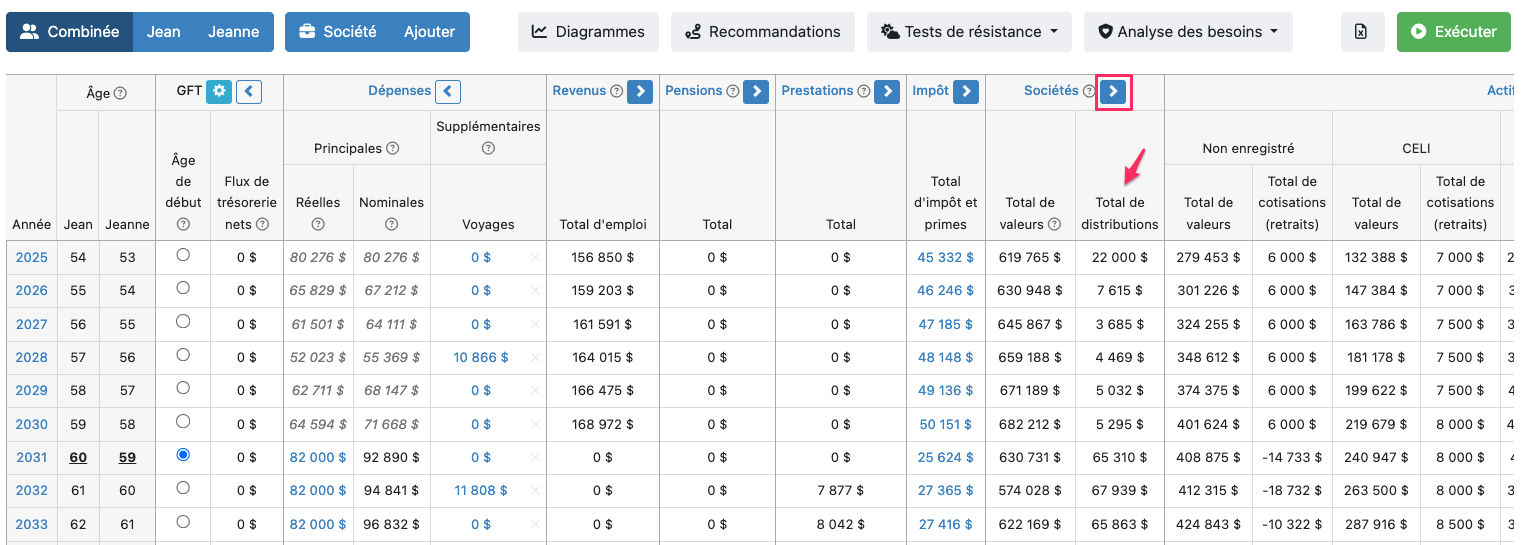Open the 25 624 $ tax amount
Image resolution: width=1521 pixels, height=545 pixels.
click(945, 457)
